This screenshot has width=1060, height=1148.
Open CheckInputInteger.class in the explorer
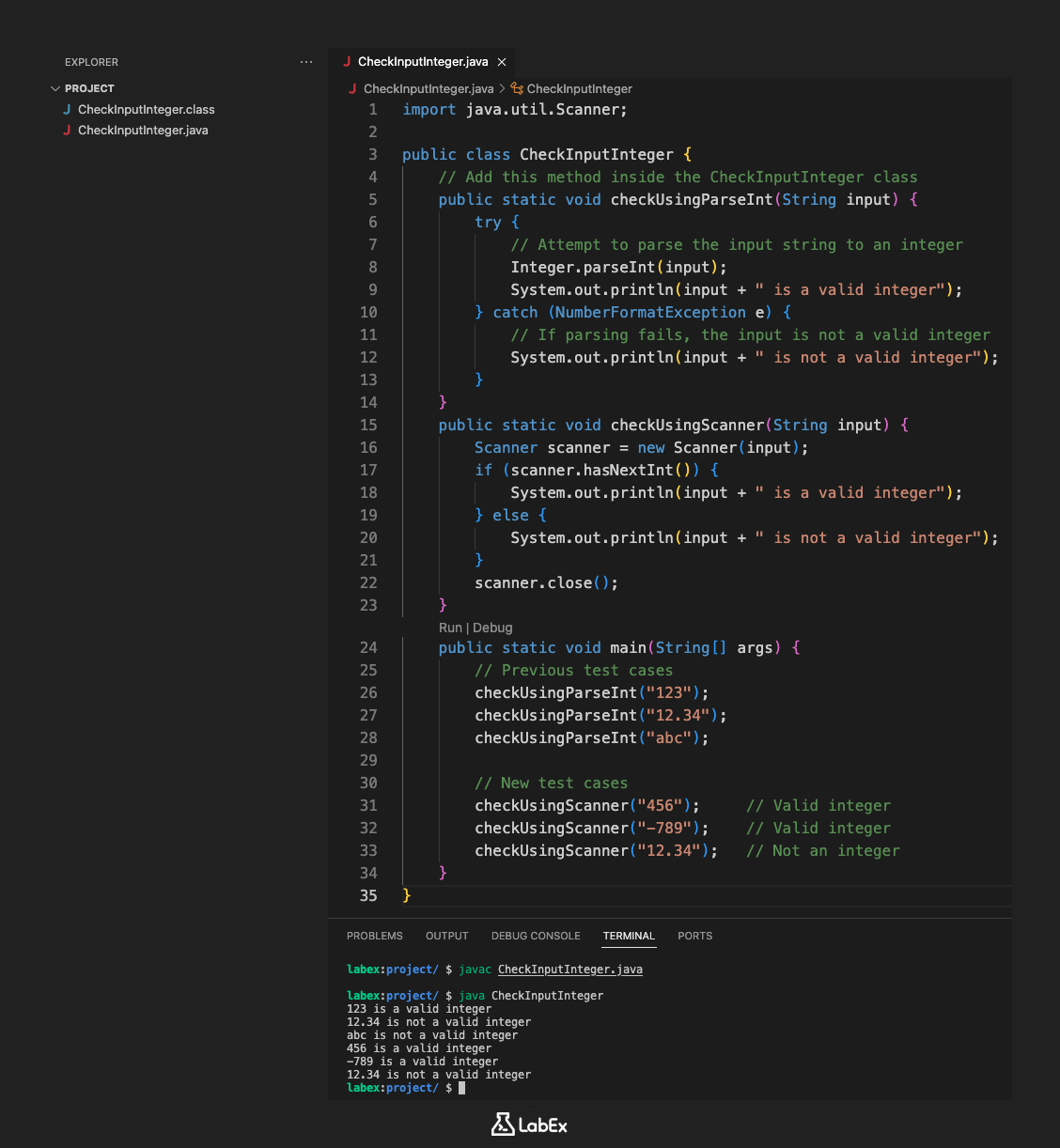146,110
